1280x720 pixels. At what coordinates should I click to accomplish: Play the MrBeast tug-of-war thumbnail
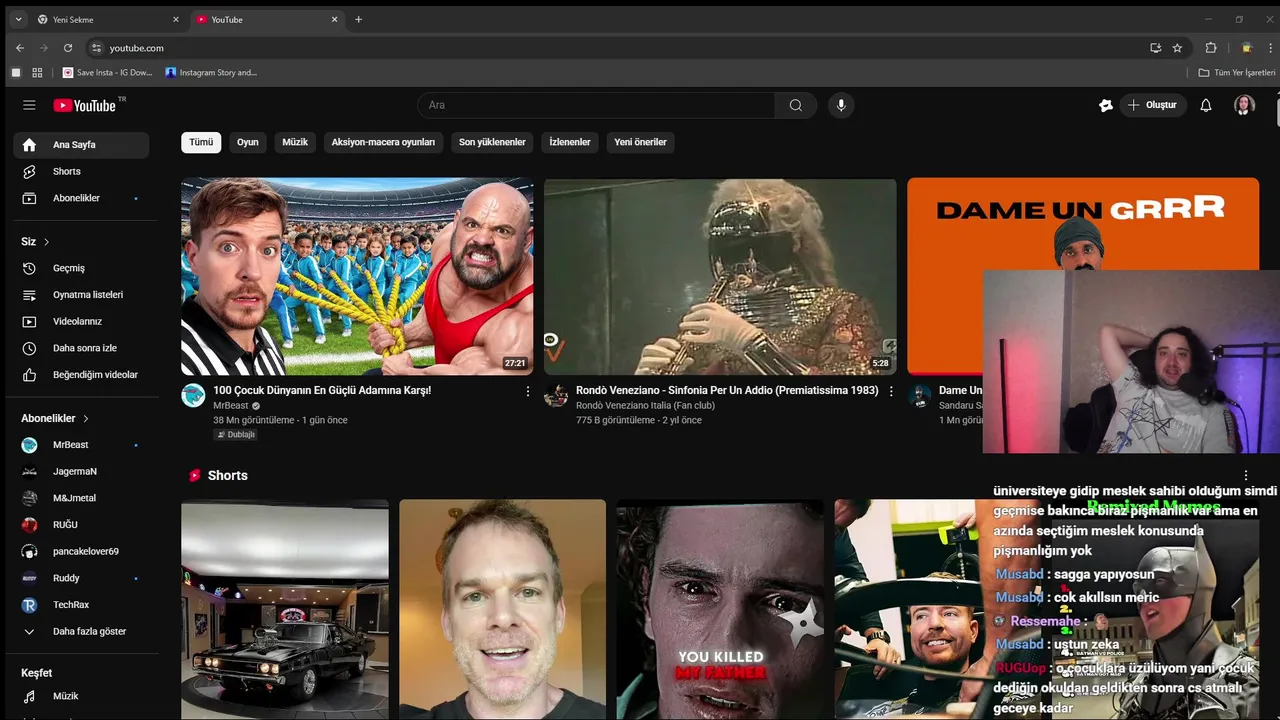point(357,277)
